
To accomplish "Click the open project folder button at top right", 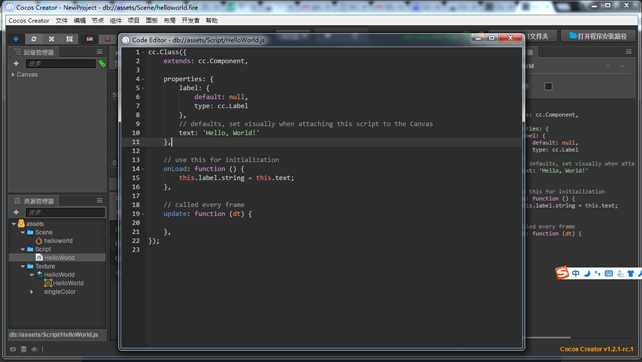I will (x=539, y=36).
